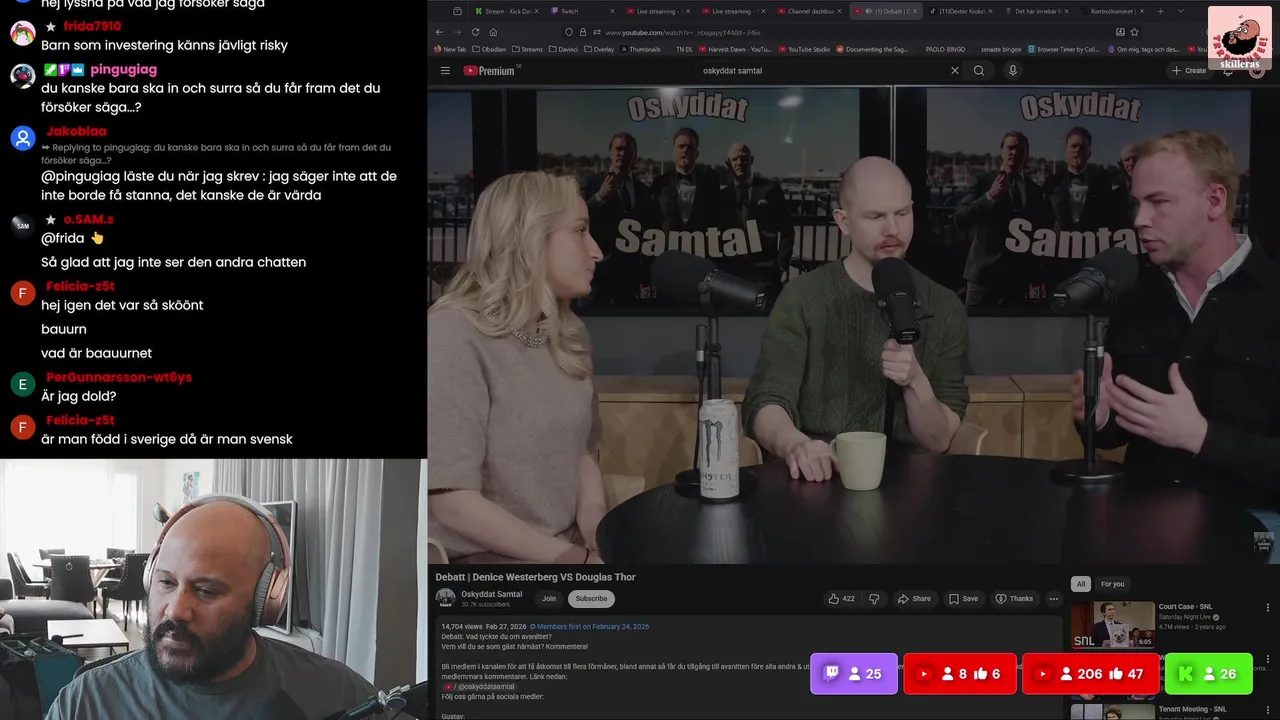
Task: Open the Obsidian bookmarks folder
Action: click(x=489, y=49)
